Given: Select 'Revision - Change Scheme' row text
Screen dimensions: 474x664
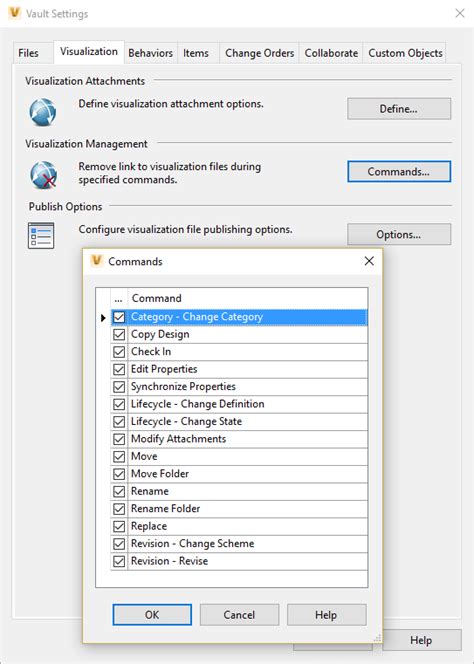Looking at the screenshot, I should click(193, 544).
